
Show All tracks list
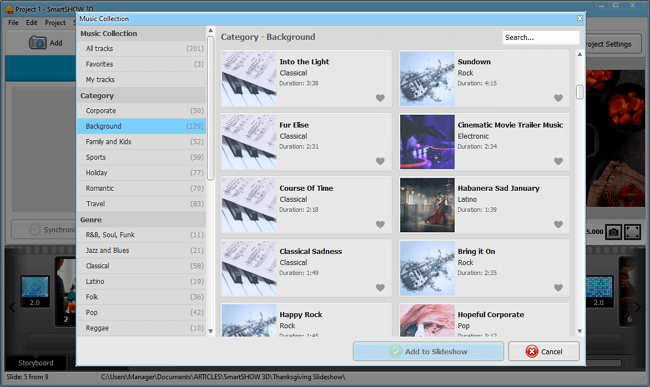click(141, 48)
